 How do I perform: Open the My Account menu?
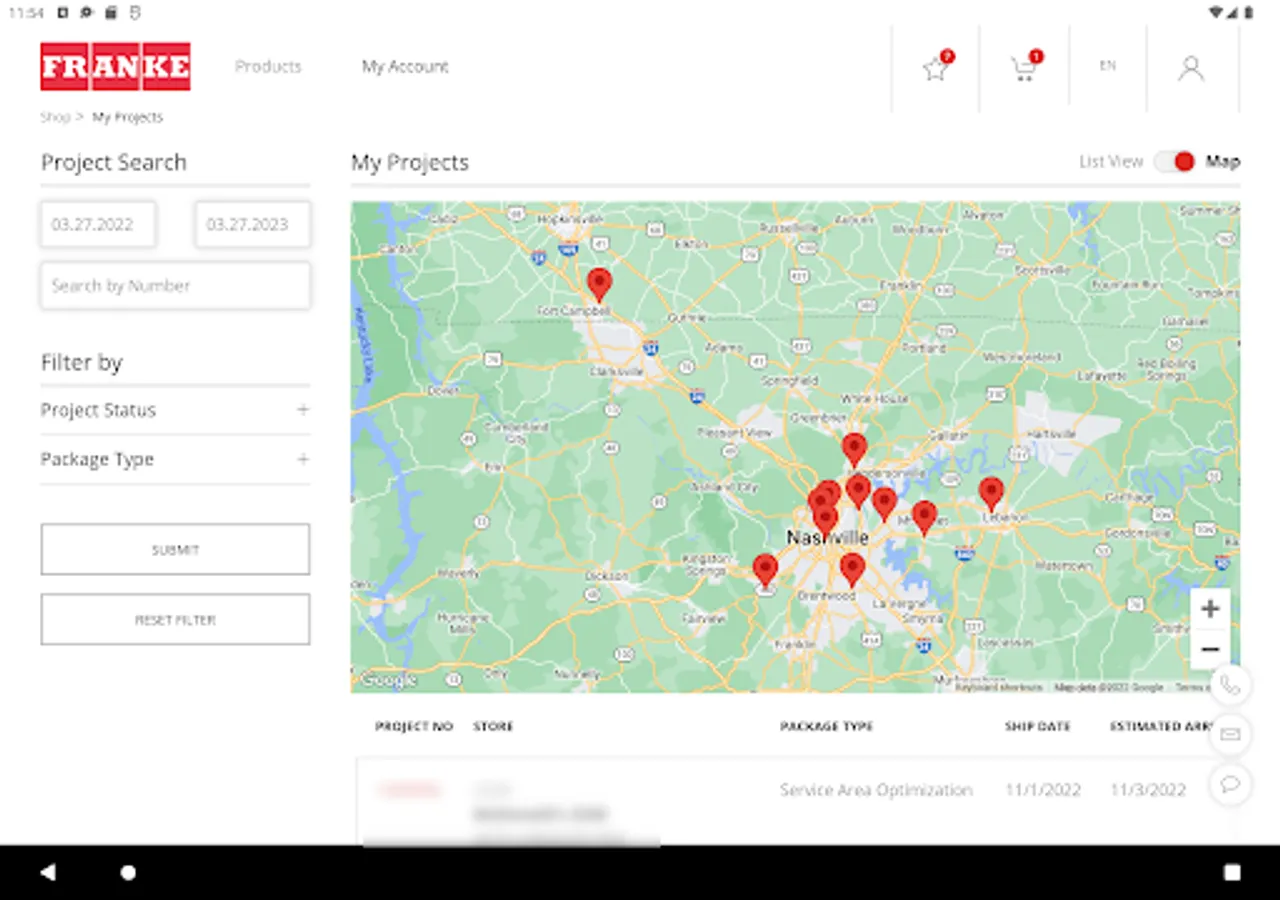click(x=405, y=67)
